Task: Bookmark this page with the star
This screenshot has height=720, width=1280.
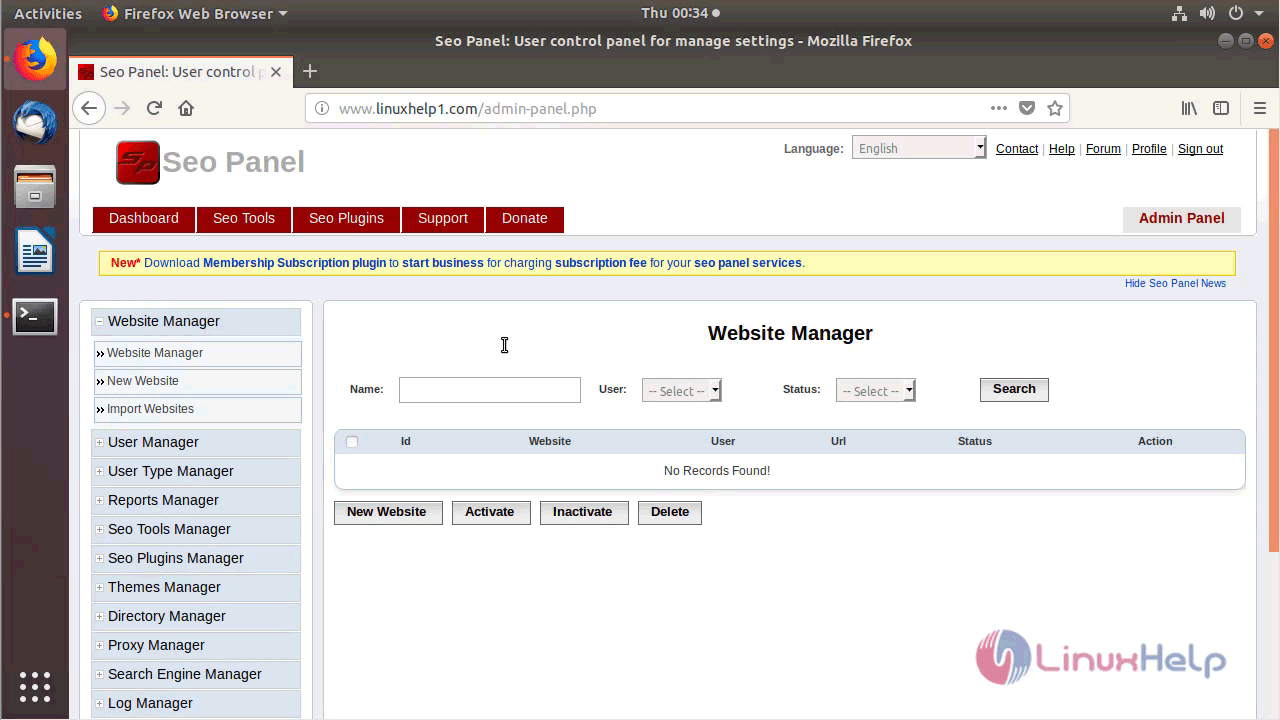Action: coord(1054,108)
